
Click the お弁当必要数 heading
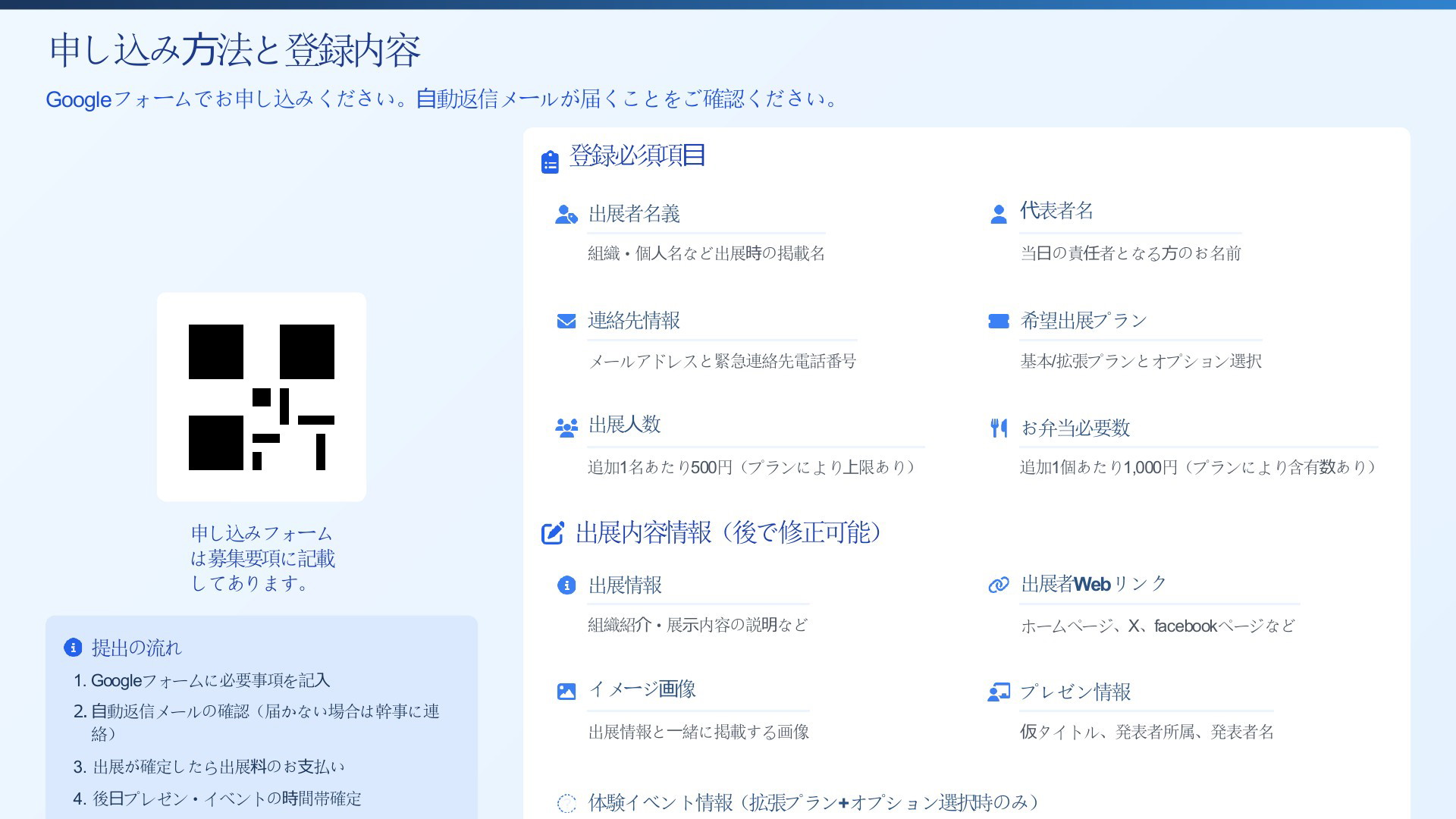tap(1075, 428)
